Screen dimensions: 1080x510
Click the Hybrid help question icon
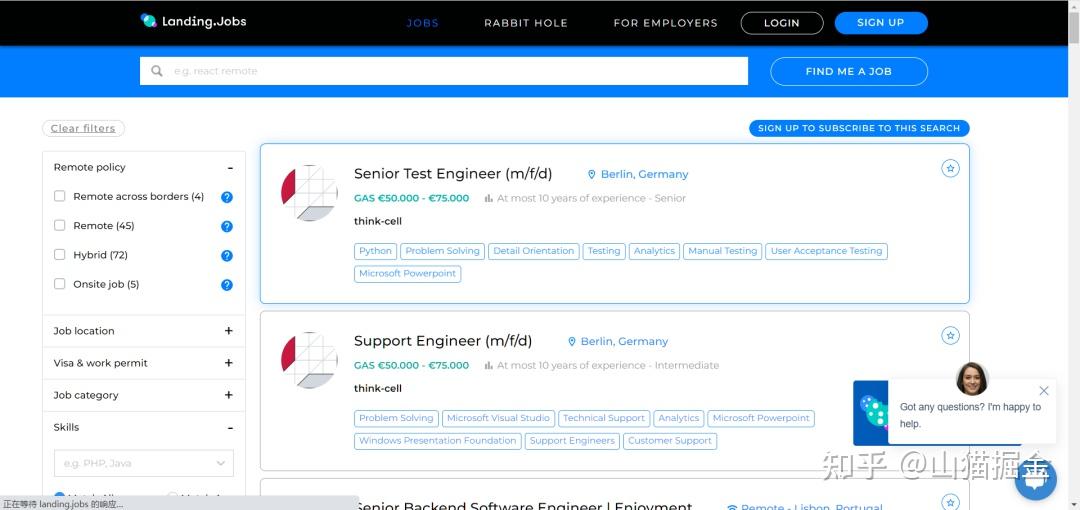[x=227, y=256]
